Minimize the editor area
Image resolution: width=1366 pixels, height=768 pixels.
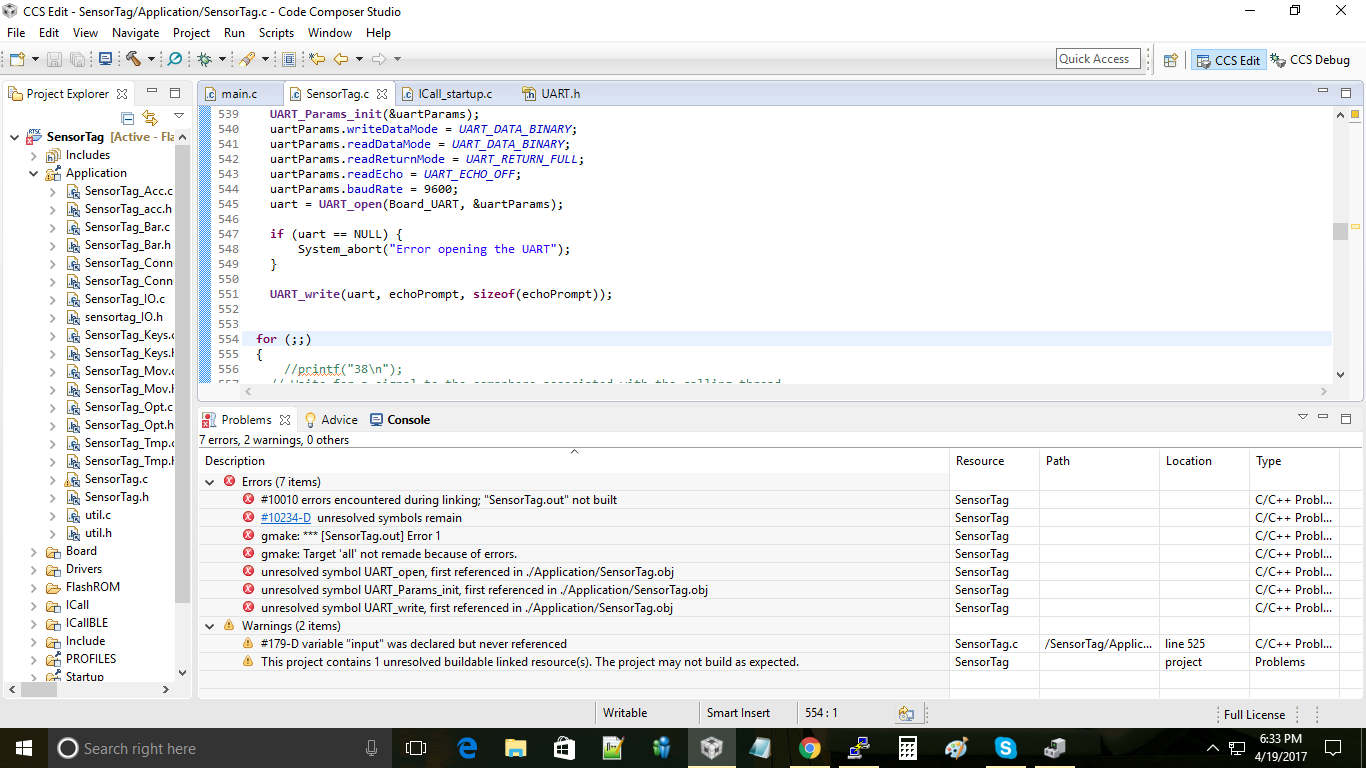tap(1323, 92)
